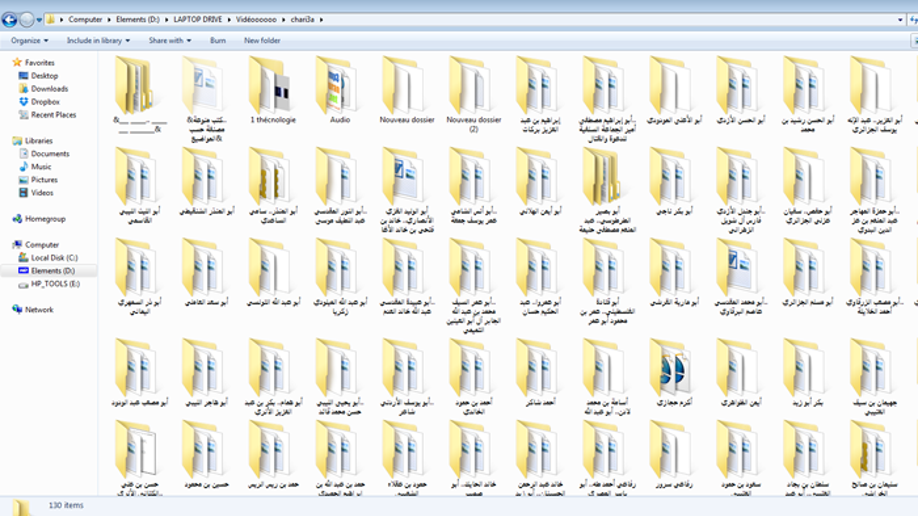Open the Downloads favorite

click(49, 89)
